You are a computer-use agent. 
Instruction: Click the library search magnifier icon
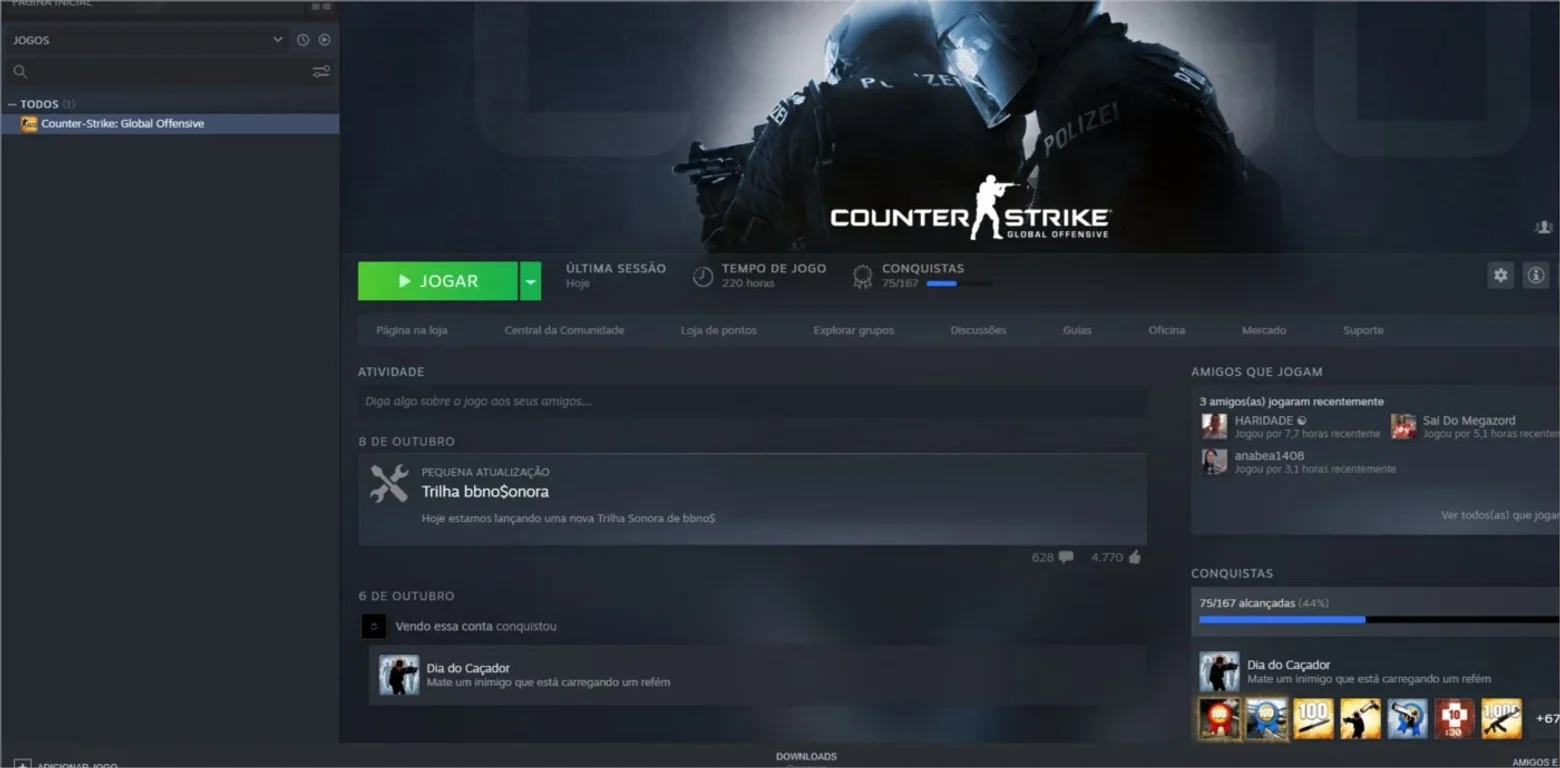(20, 72)
